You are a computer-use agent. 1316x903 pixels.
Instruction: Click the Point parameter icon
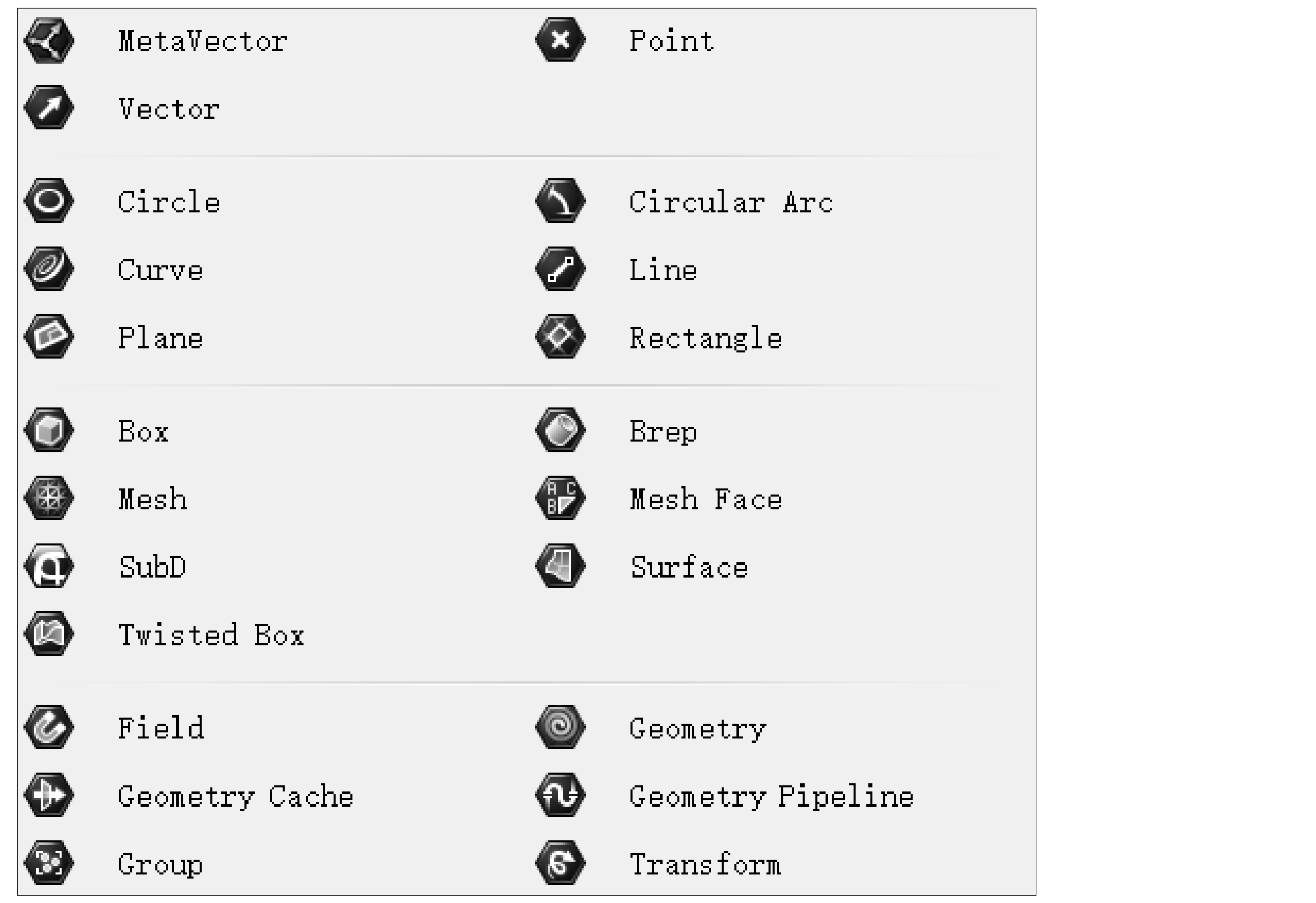[561, 40]
